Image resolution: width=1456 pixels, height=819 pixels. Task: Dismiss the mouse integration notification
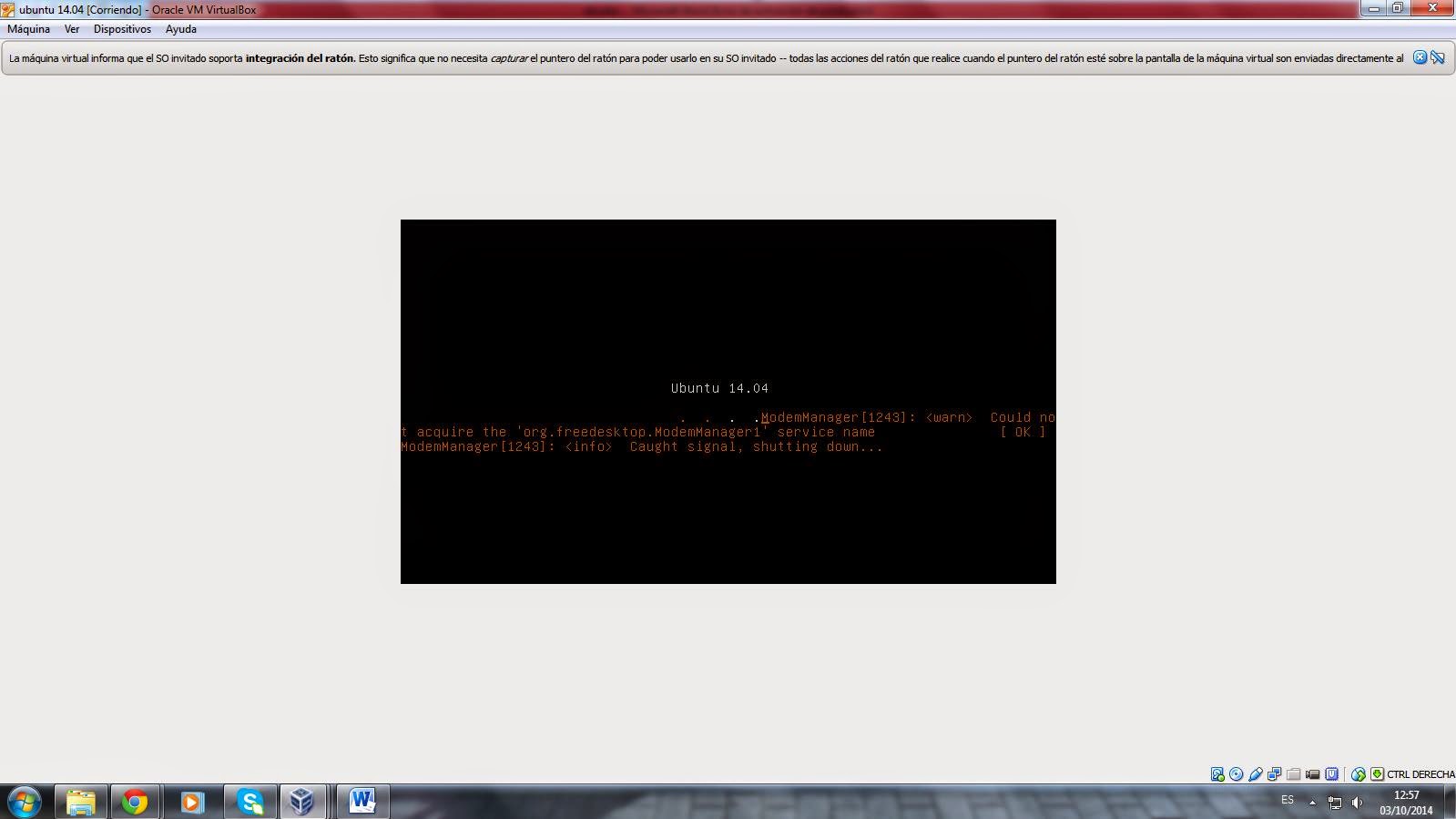click(1420, 57)
